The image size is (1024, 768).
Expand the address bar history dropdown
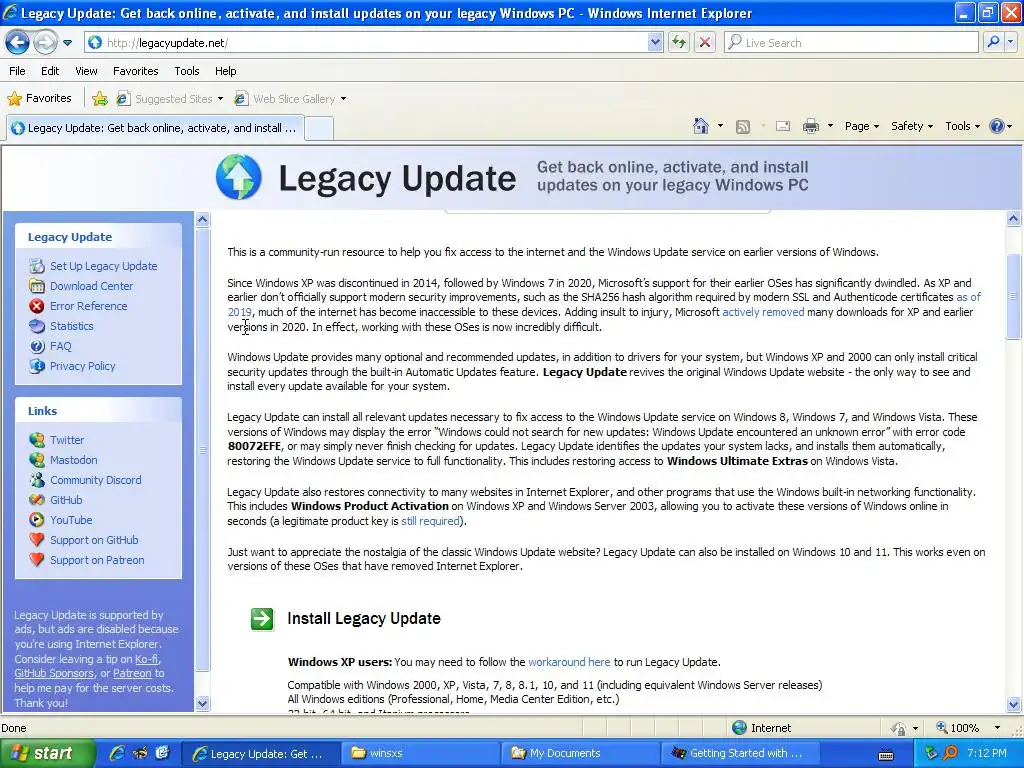656,43
